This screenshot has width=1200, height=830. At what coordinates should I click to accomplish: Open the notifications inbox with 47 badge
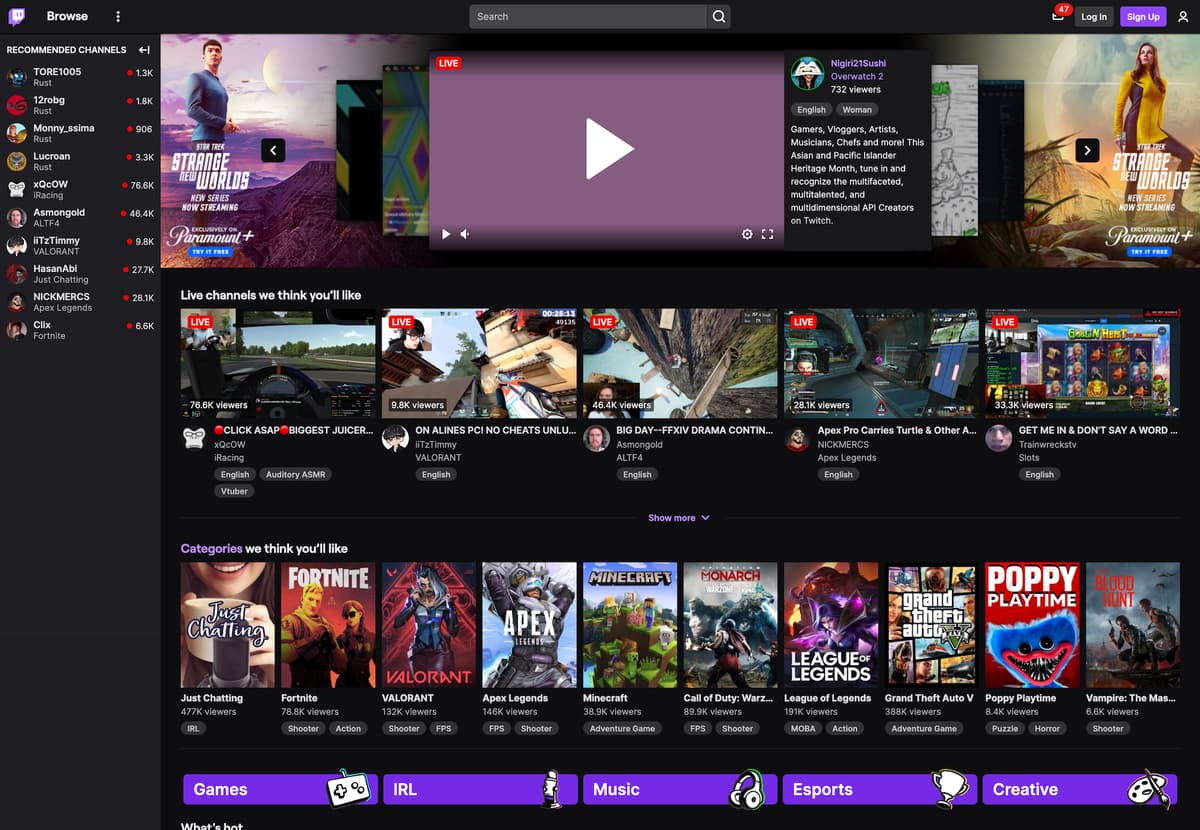1058,16
